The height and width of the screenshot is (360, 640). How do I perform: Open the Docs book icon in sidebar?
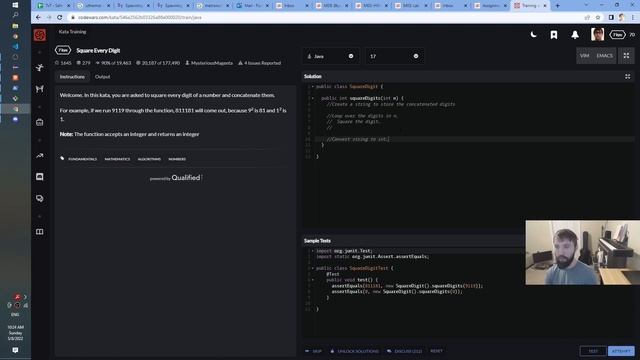point(40,232)
